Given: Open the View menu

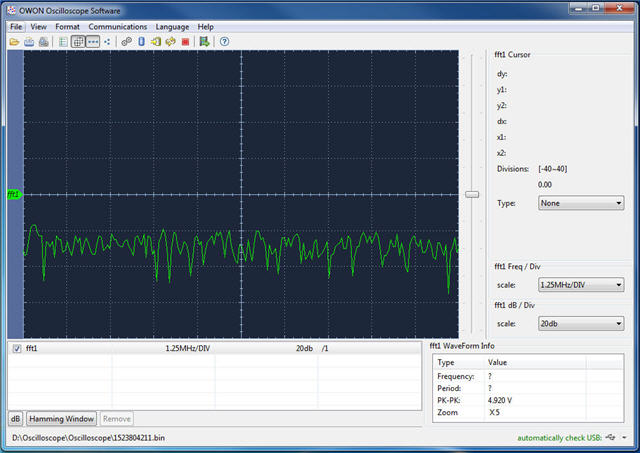Looking at the screenshot, I should point(38,27).
